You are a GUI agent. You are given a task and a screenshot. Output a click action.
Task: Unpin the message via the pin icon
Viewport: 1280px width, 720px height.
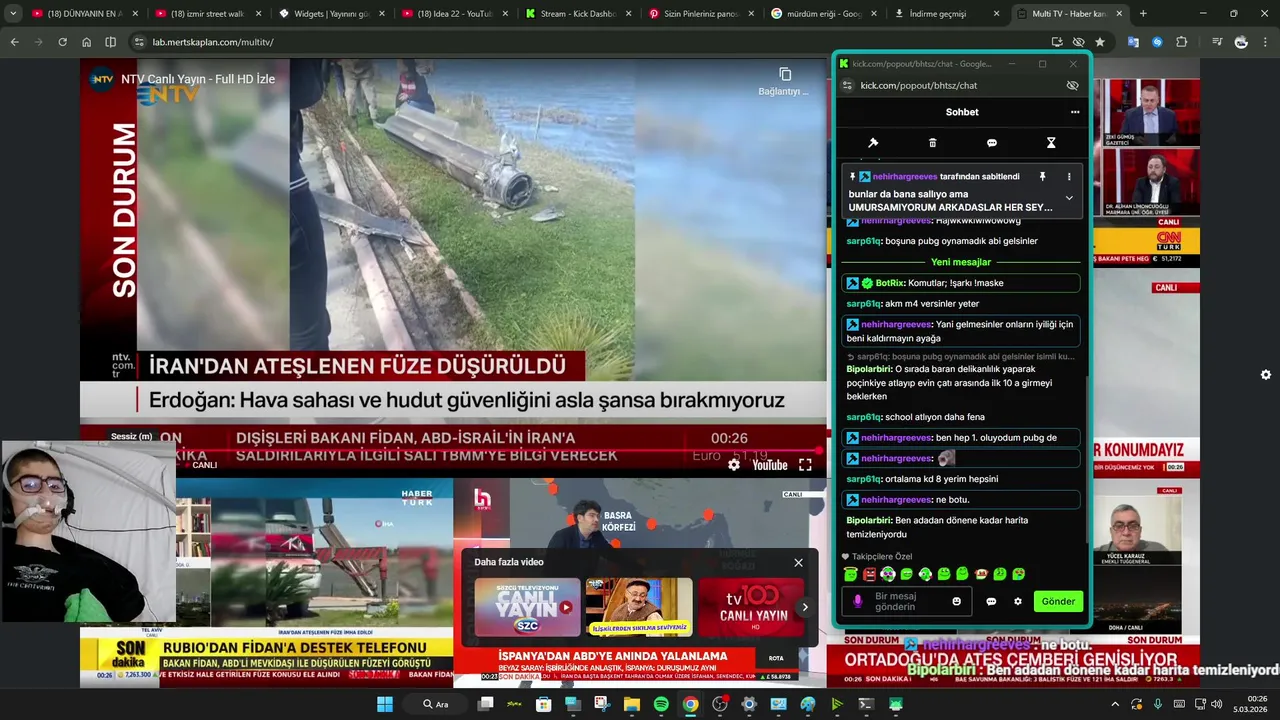pos(1042,177)
